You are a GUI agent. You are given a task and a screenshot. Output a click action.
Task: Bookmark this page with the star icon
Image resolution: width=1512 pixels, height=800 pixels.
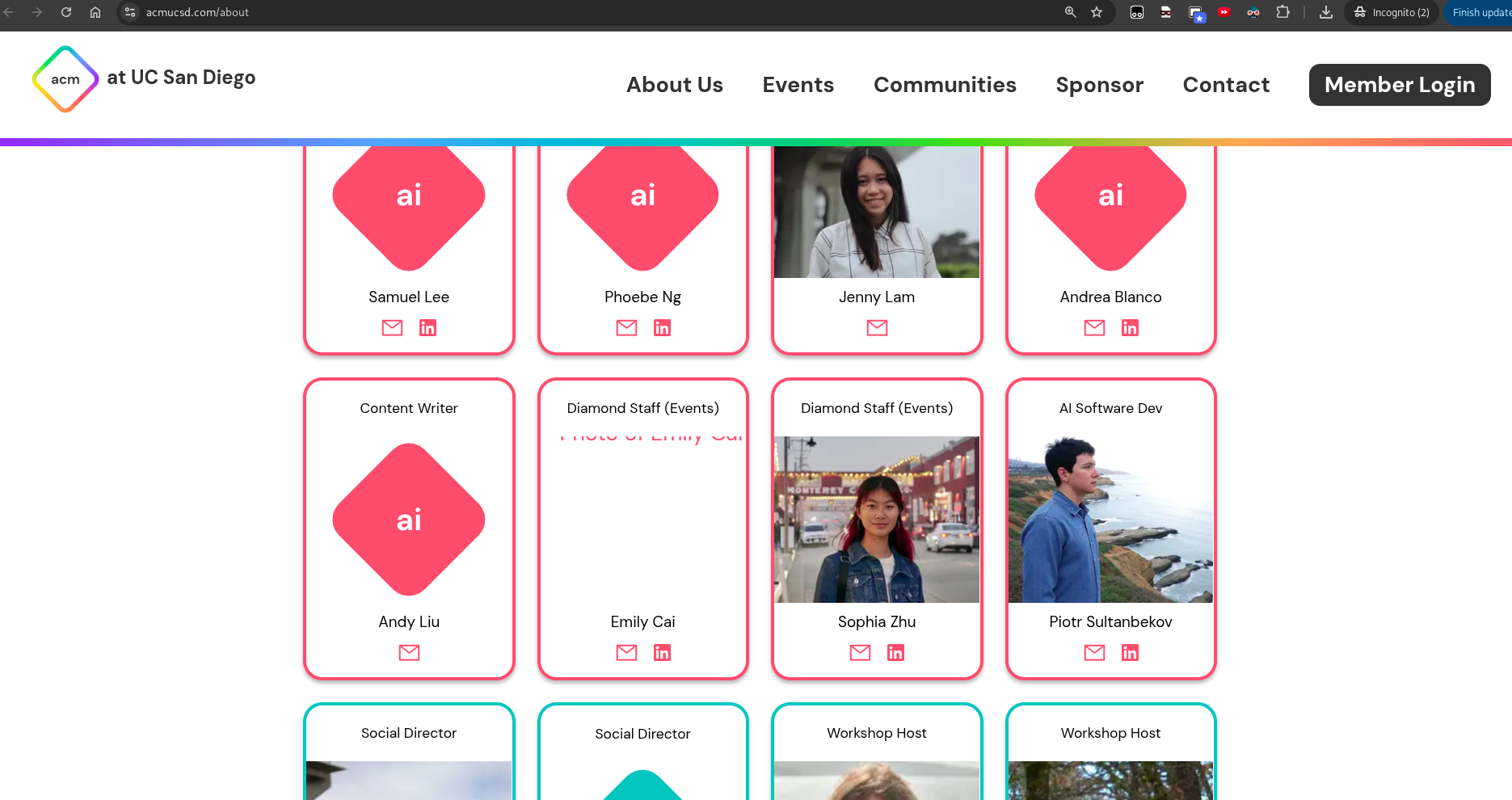point(1097,12)
